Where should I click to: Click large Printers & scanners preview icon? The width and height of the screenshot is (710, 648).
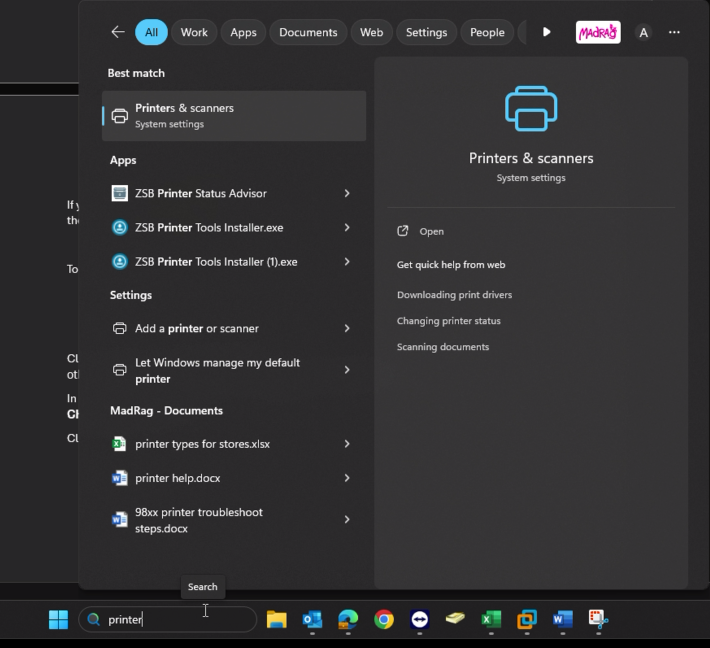pos(531,109)
